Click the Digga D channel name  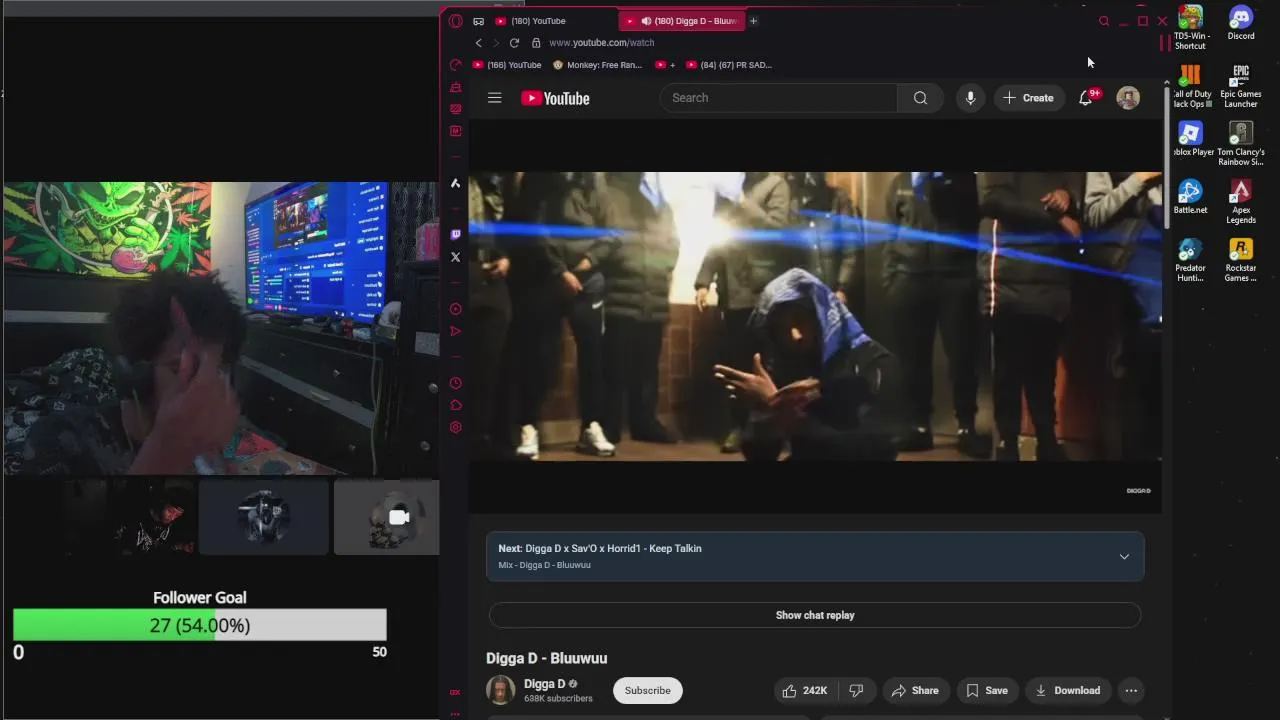coord(544,684)
